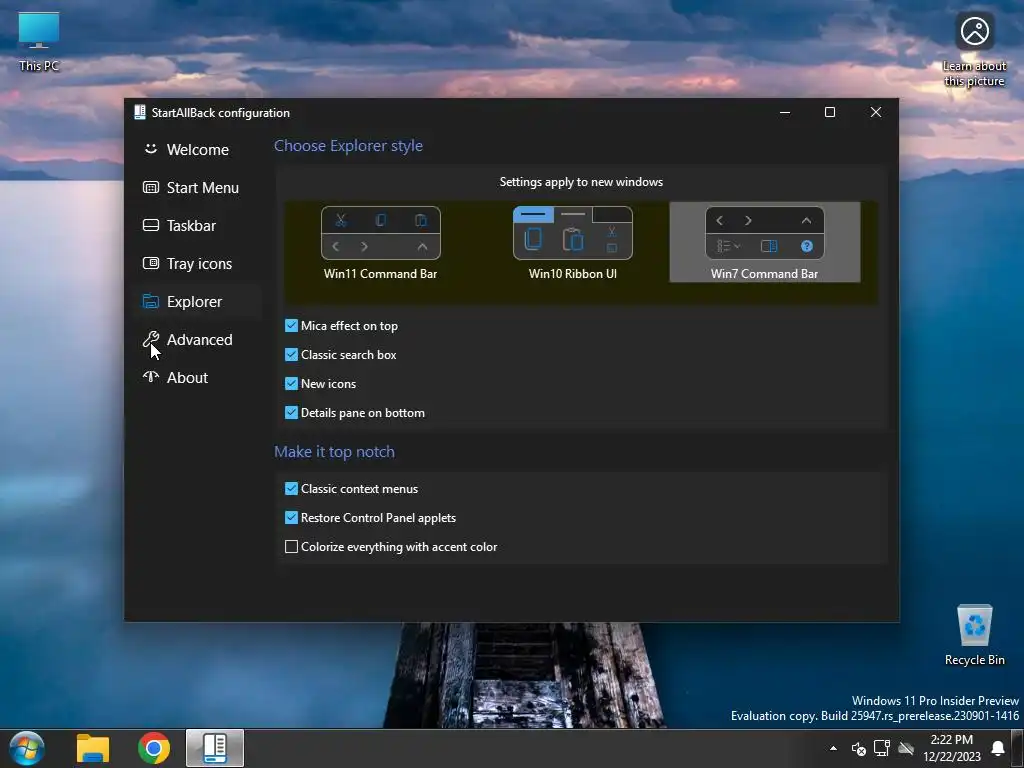Enable Colorize everything with accent color
The height and width of the screenshot is (768, 1024).
coord(291,547)
